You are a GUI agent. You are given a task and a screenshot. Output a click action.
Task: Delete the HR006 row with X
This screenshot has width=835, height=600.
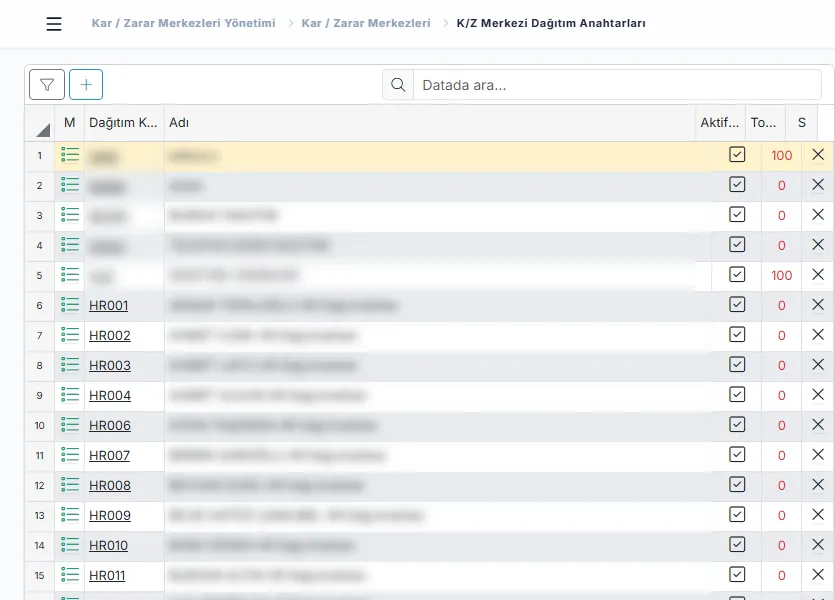[818, 425]
